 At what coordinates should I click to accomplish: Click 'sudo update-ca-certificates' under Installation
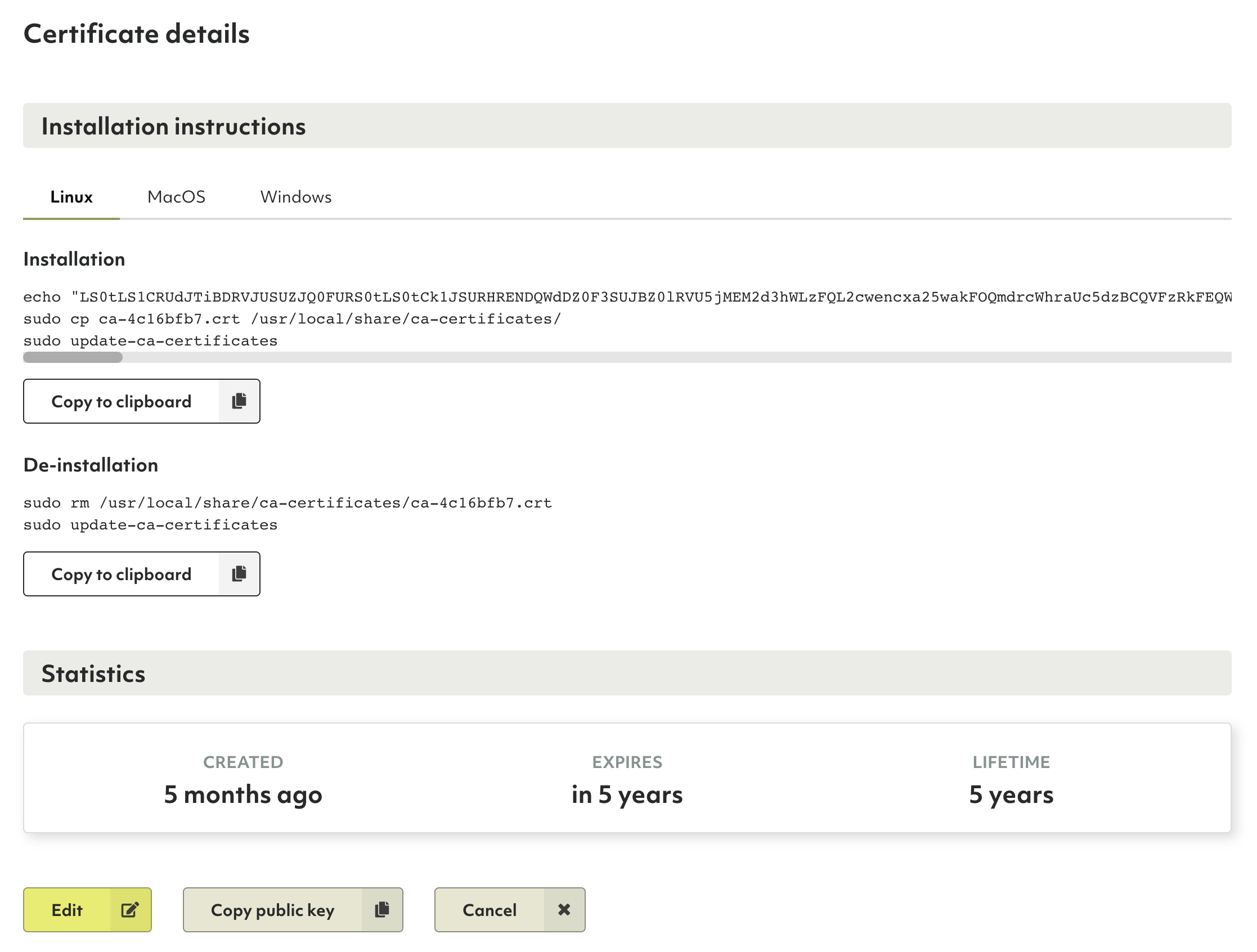tap(151, 341)
